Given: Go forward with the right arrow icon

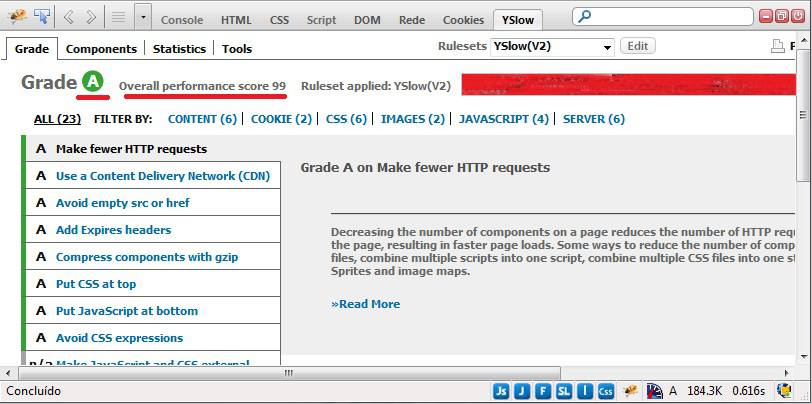Looking at the screenshot, I should 91,17.
